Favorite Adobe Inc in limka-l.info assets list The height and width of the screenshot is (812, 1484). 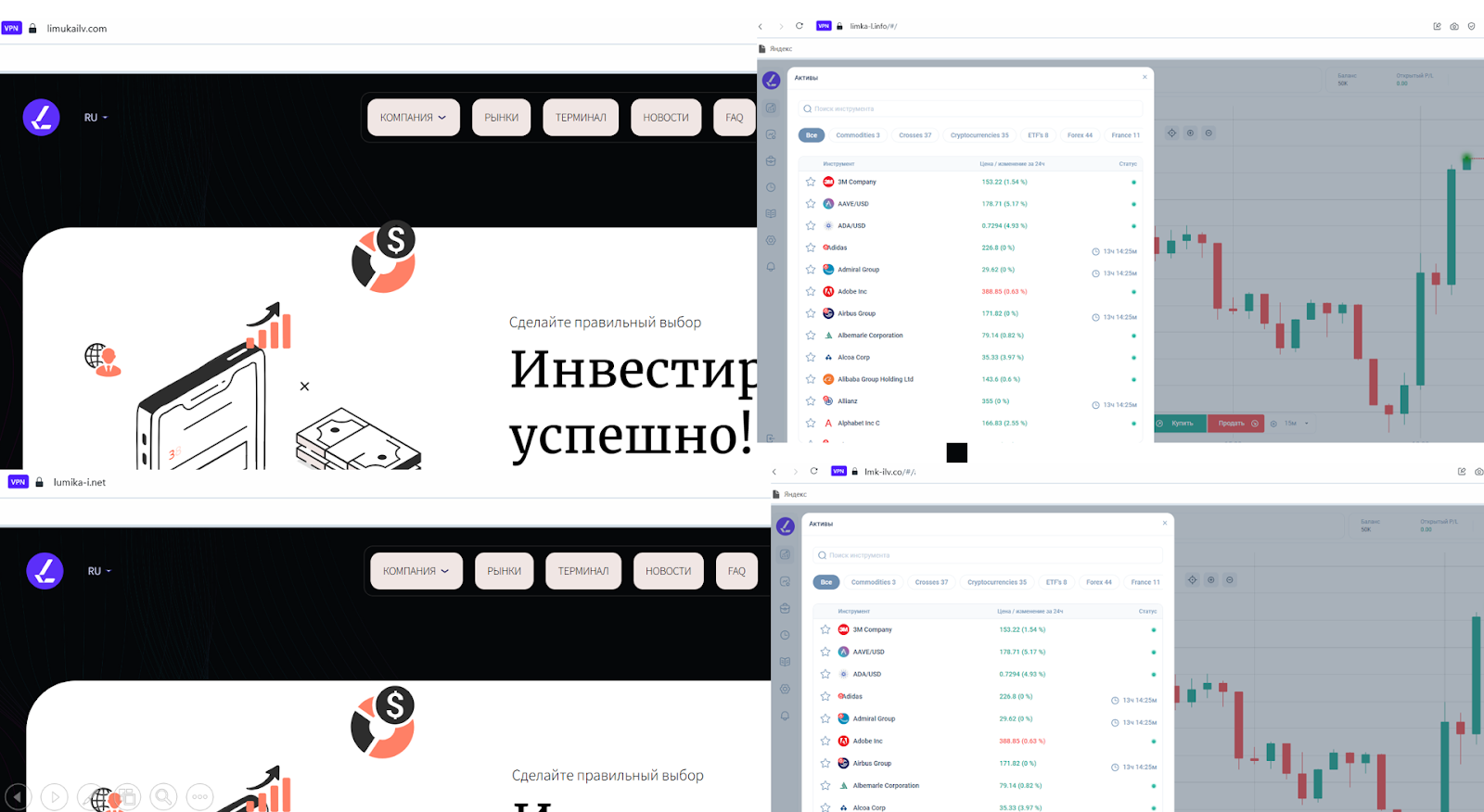pyautogui.click(x=811, y=291)
